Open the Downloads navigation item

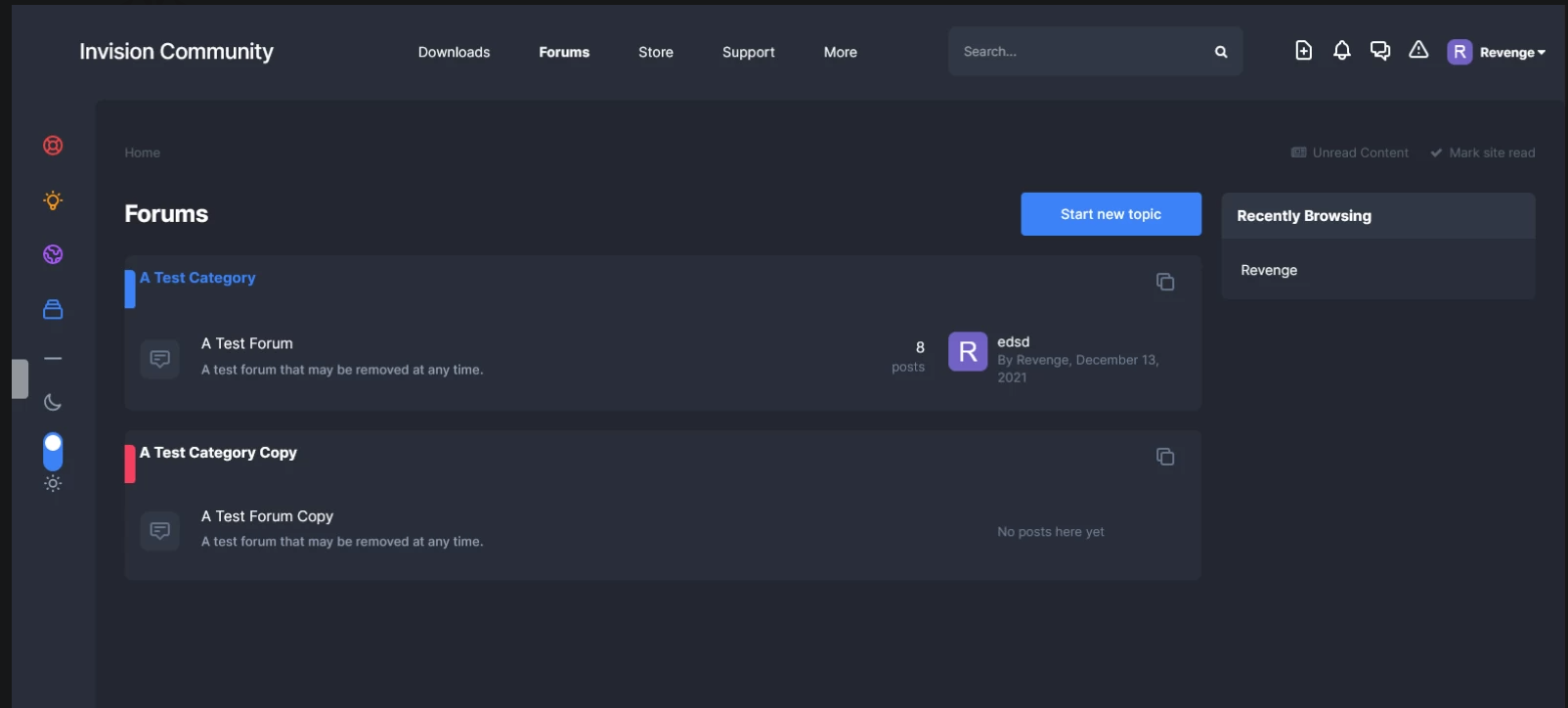click(454, 52)
